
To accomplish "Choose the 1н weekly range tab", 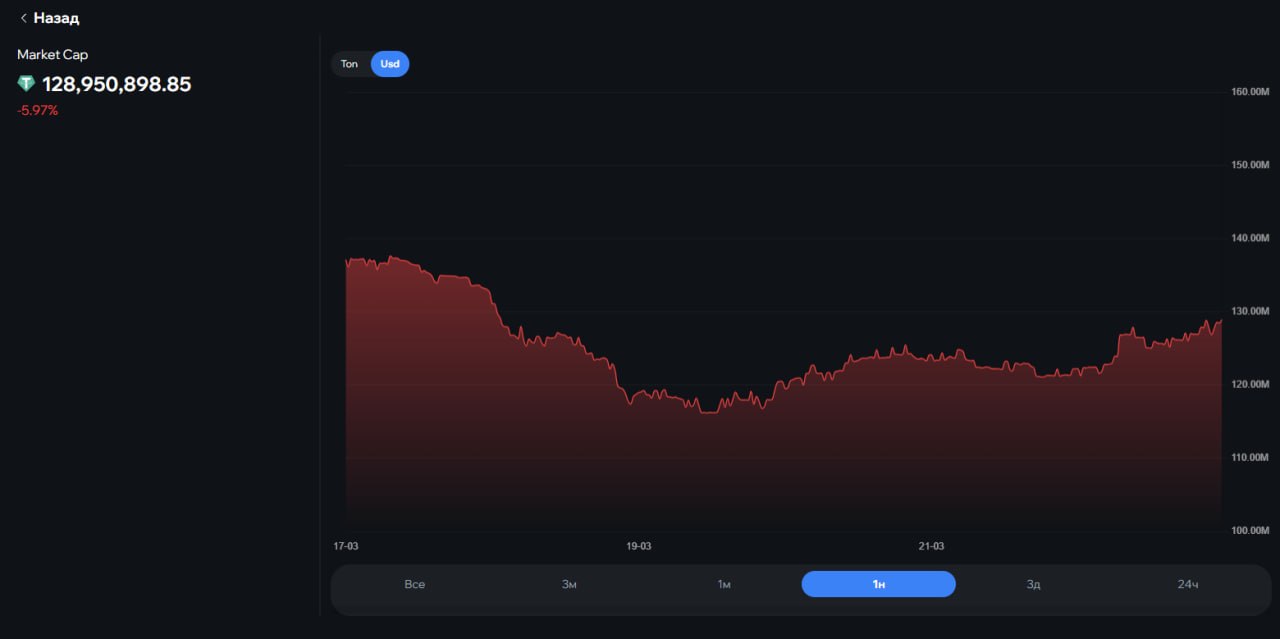I will [878, 584].
